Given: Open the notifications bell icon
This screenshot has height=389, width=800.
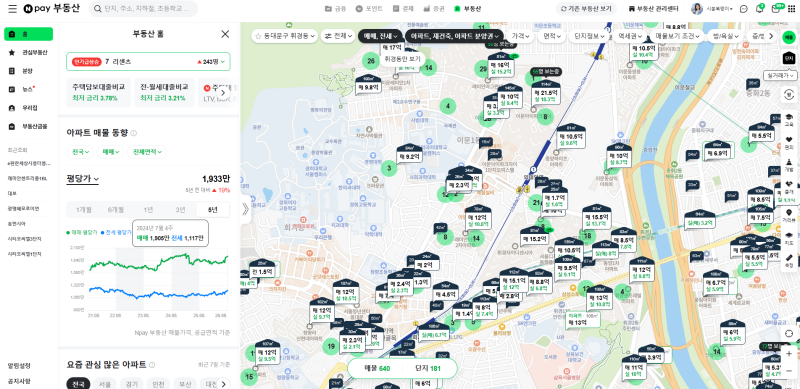Looking at the screenshot, I should (x=759, y=9).
